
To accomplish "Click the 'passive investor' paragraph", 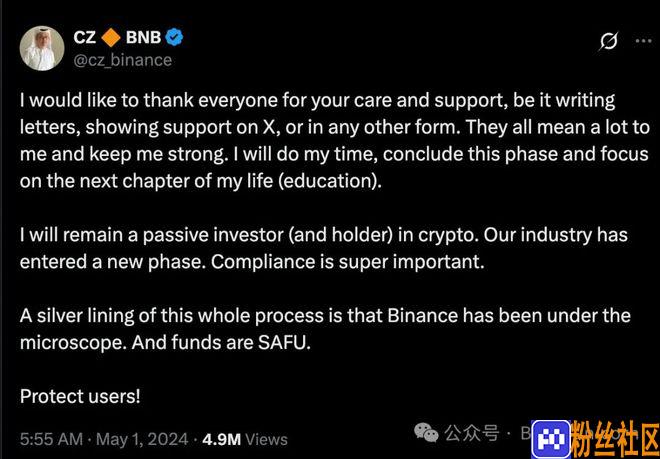I will (x=324, y=248).
